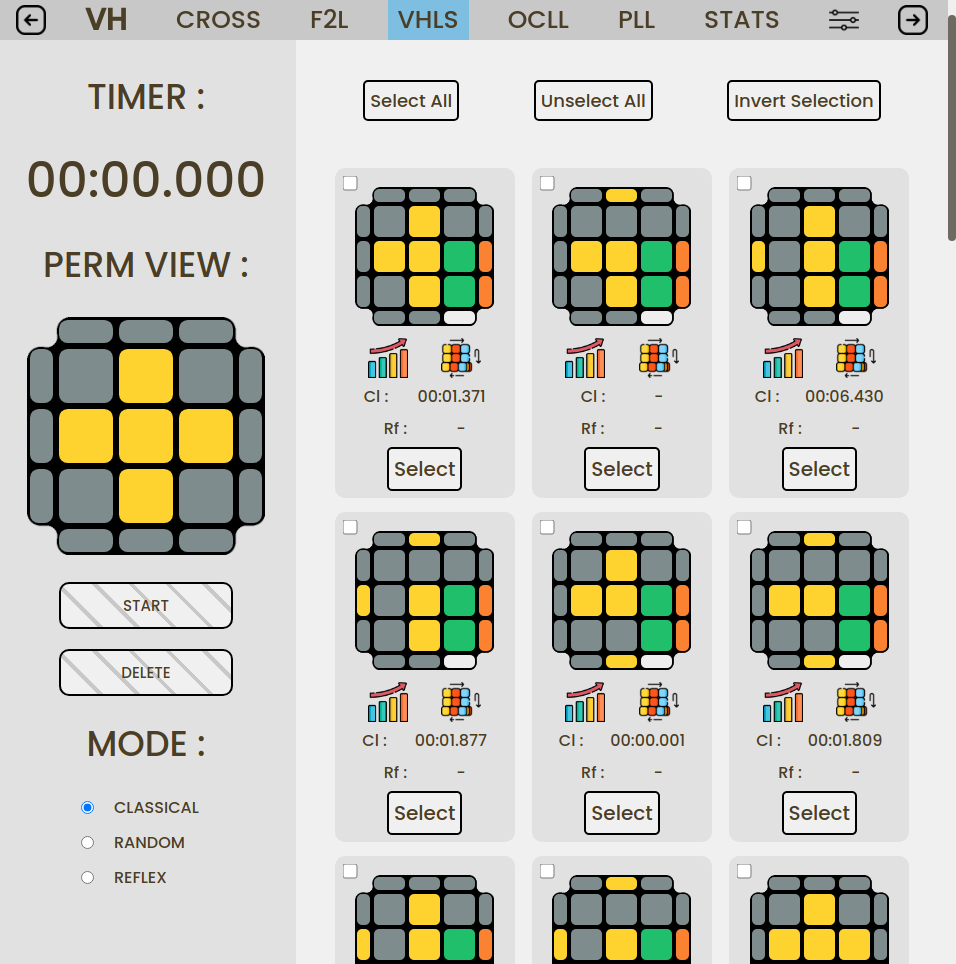Open the settings sliders icon
This screenshot has height=964, width=956.
tap(844, 20)
